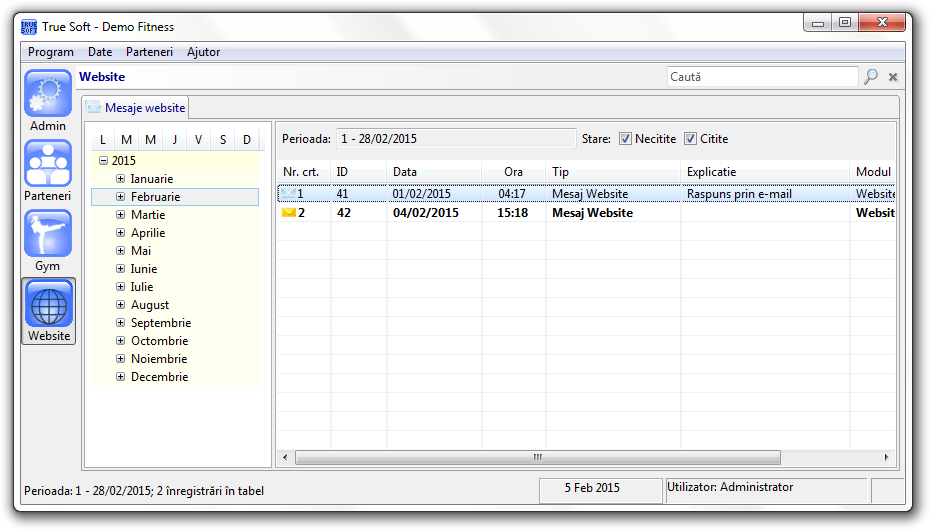Open the Admin module icon
The image size is (932, 532).
(x=48, y=95)
